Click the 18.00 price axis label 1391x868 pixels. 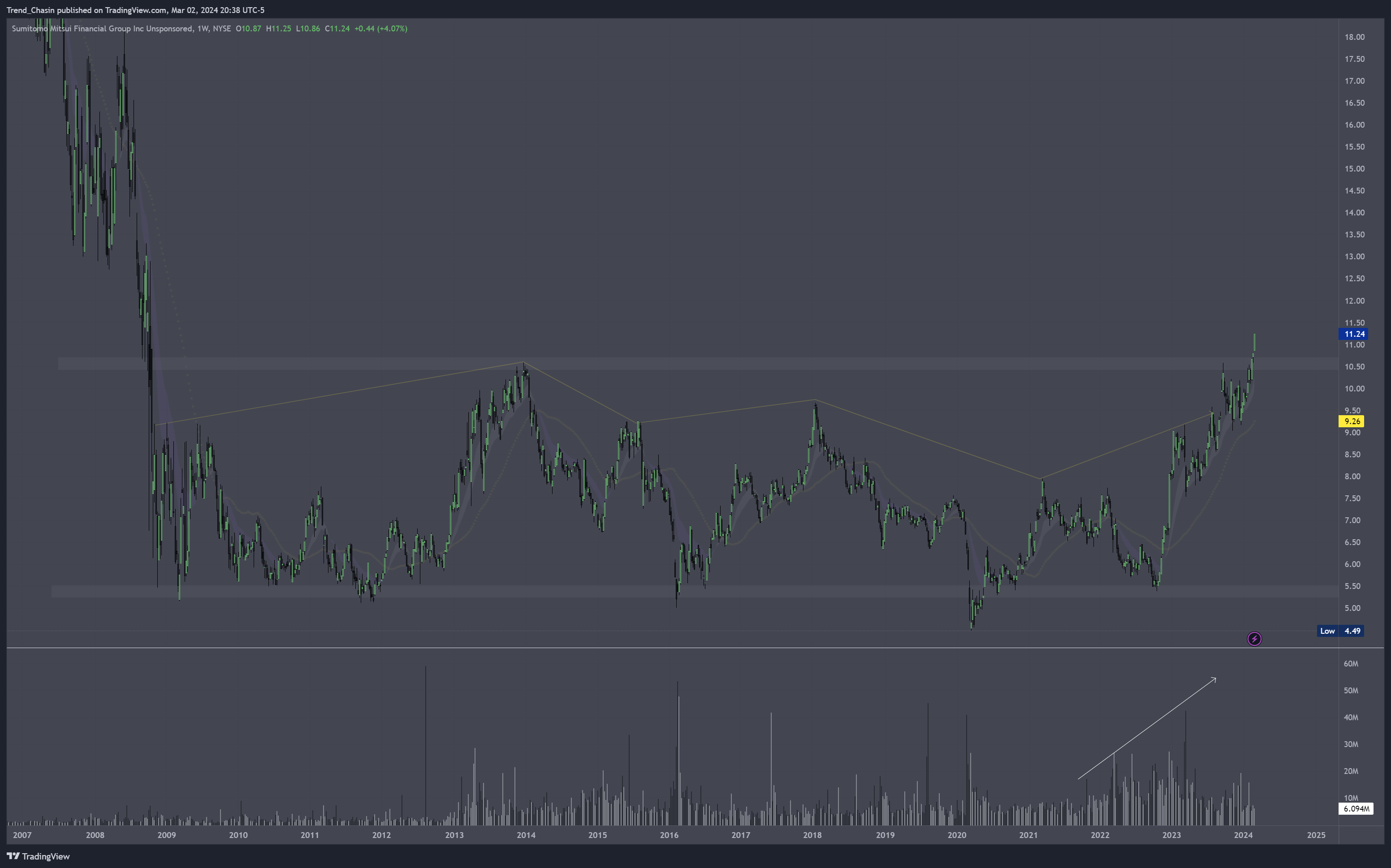(1354, 37)
